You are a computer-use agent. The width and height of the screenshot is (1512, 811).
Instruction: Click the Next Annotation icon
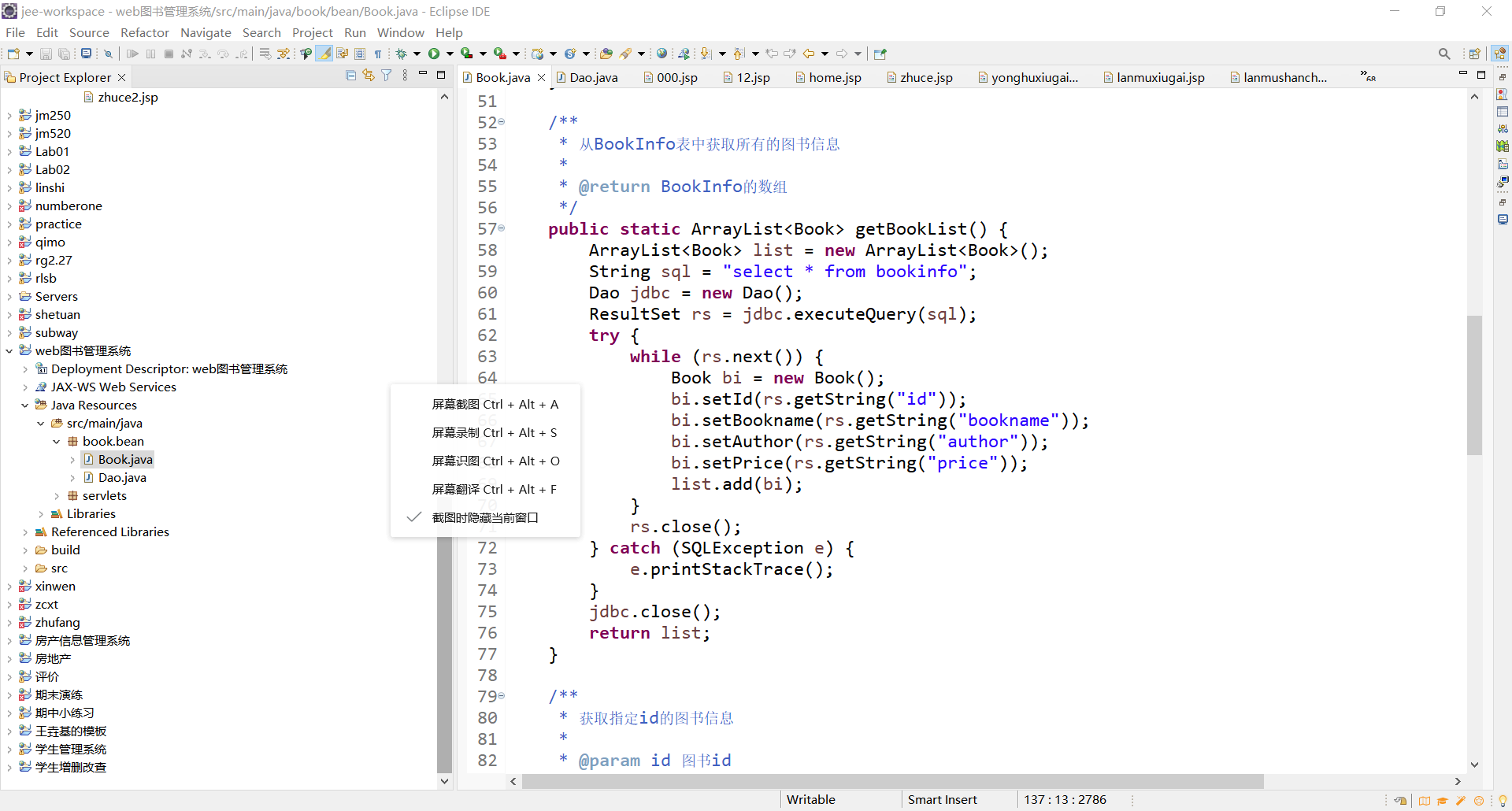pos(706,54)
